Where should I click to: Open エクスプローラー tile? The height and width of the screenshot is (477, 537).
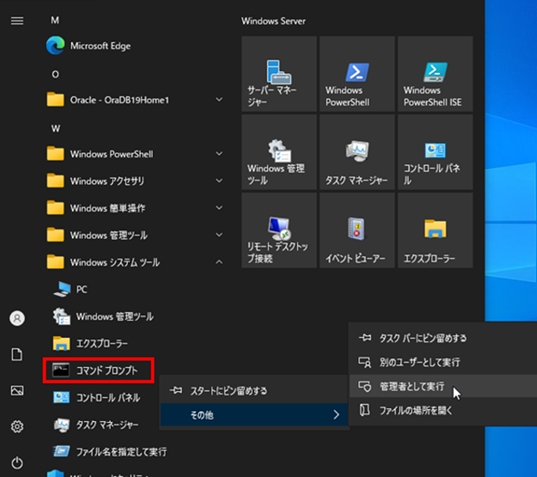coord(435,230)
